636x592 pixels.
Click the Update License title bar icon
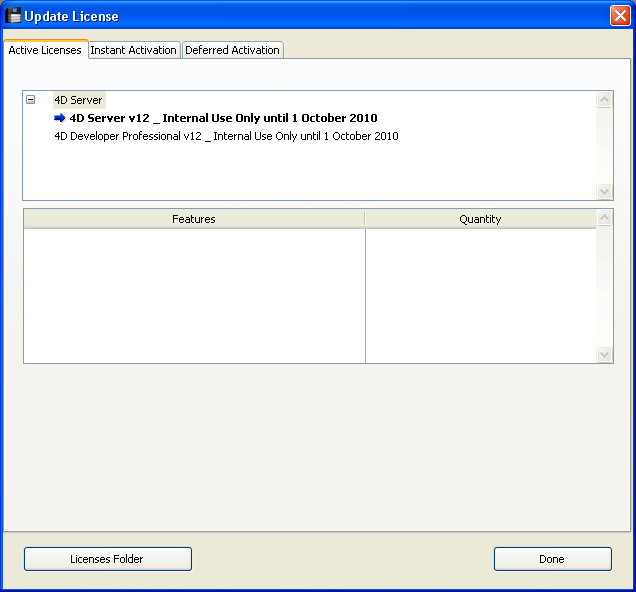coord(13,16)
